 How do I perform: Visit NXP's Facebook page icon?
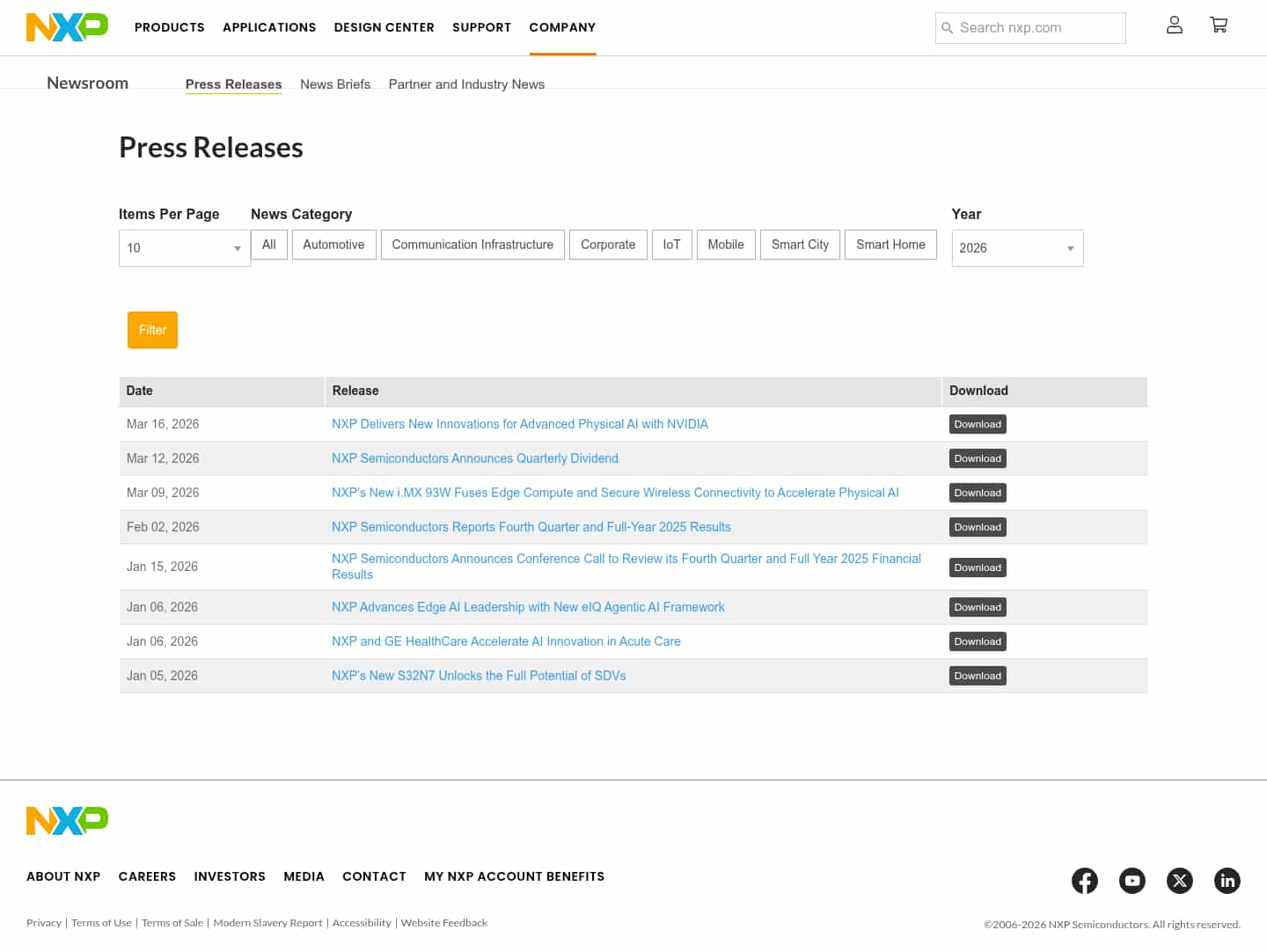point(1085,880)
